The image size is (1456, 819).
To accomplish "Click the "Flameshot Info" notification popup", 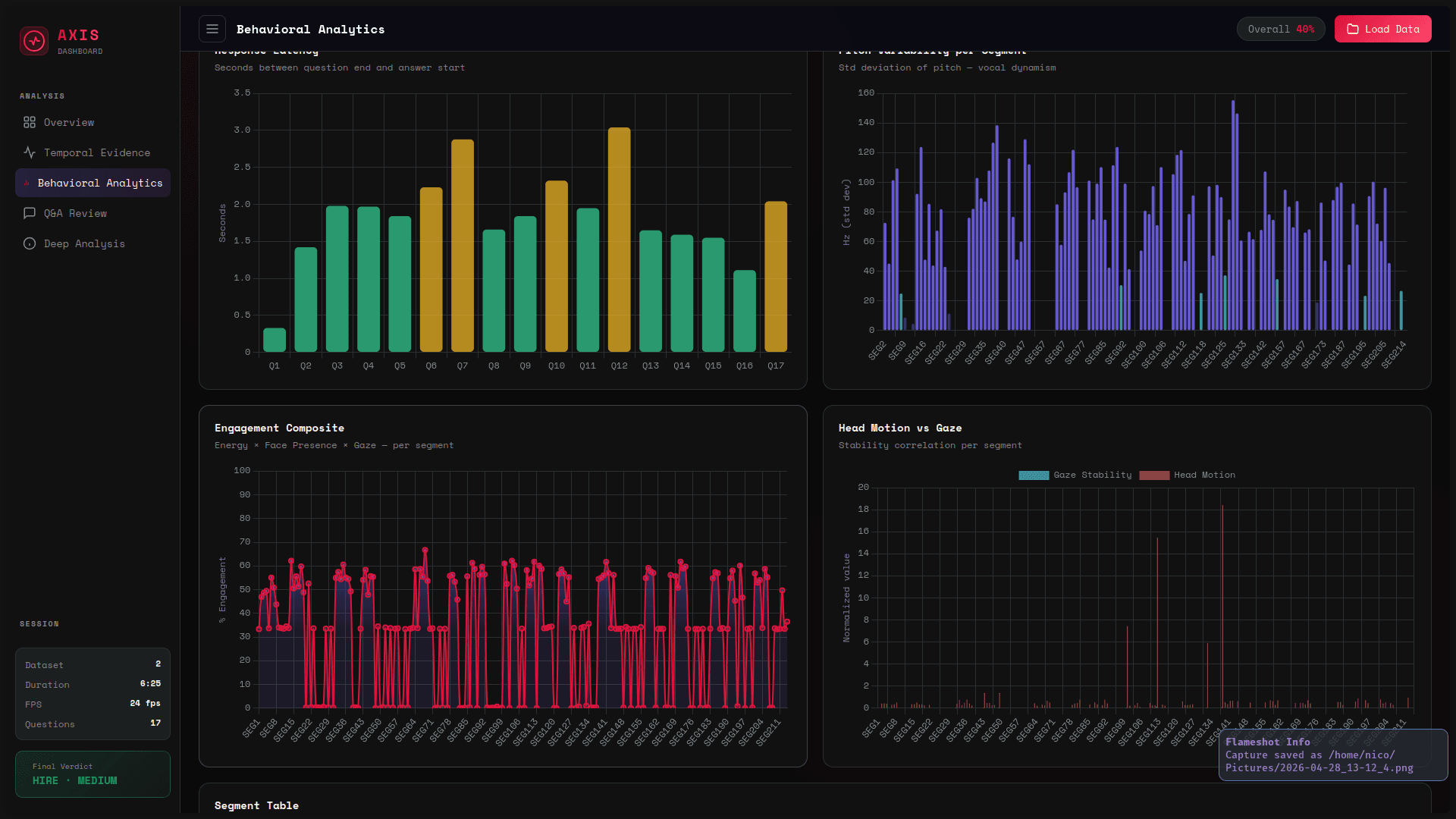I will tap(1332, 755).
